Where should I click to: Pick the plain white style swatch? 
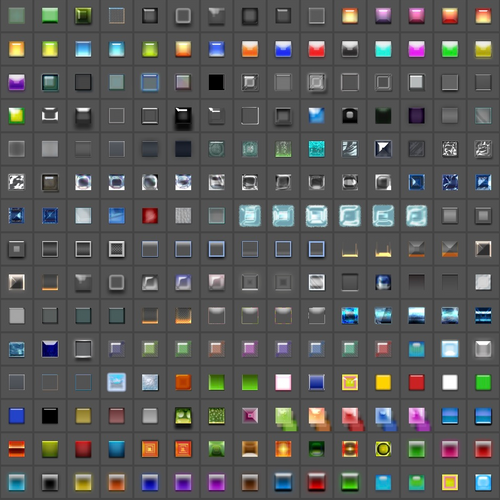[450, 382]
